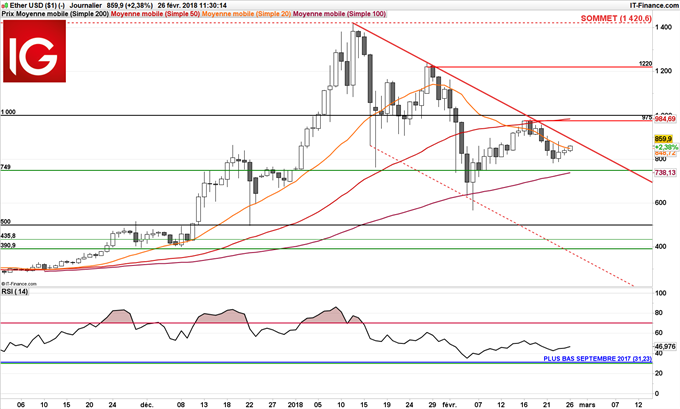The height and width of the screenshot is (409, 680).
Task: Click the '1220' resistance level label
Action: (x=645, y=64)
